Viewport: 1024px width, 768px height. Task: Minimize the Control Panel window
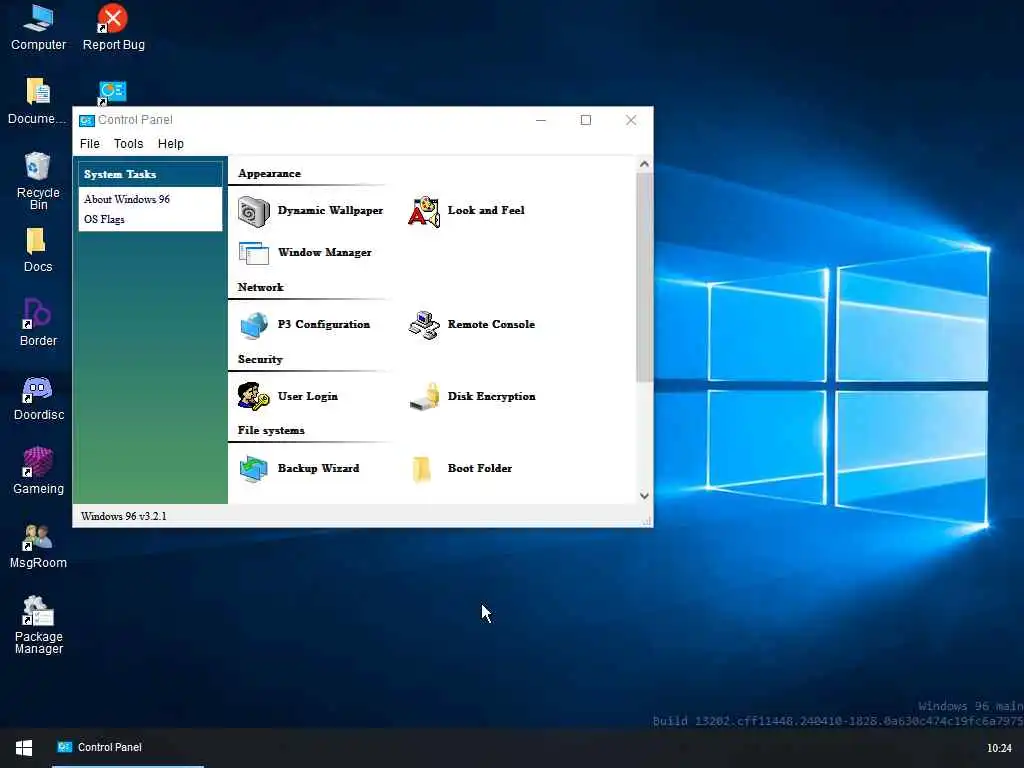click(x=541, y=120)
